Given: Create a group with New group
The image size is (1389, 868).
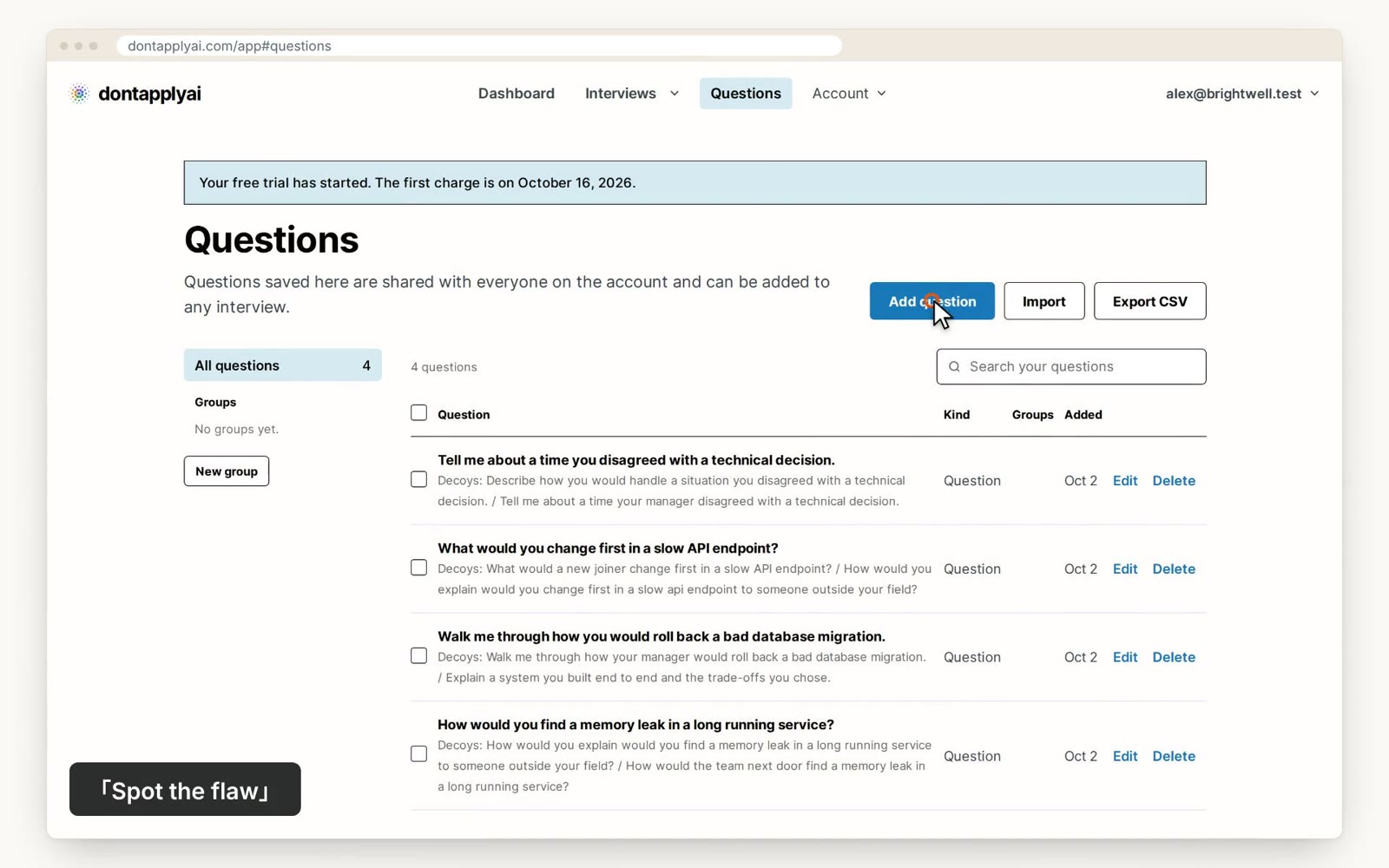Looking at the screenshot, I should 227,471.
